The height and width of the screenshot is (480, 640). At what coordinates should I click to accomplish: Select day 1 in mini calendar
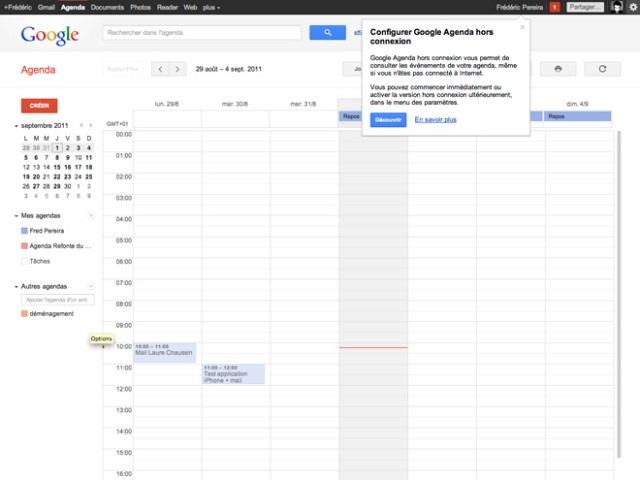[x=57, y=148]
